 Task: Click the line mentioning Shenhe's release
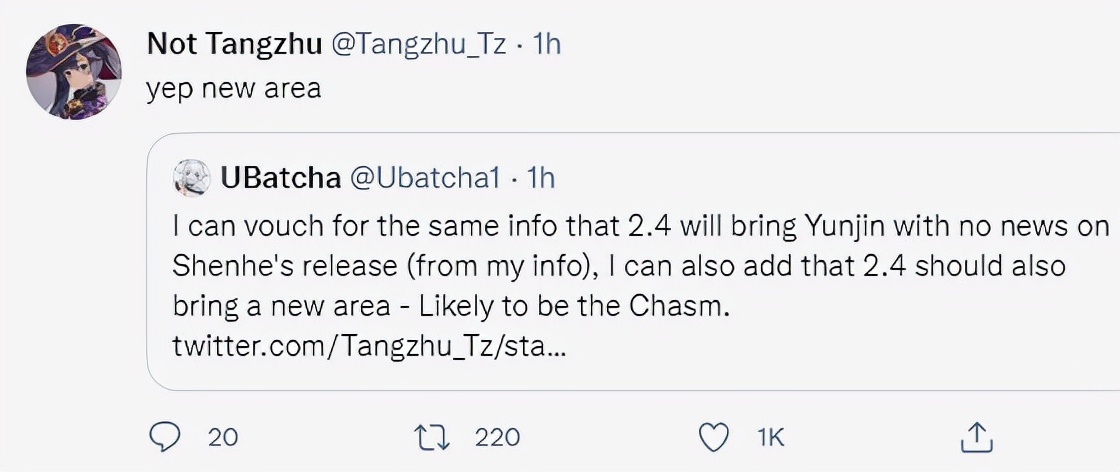[x=618, y=267]
